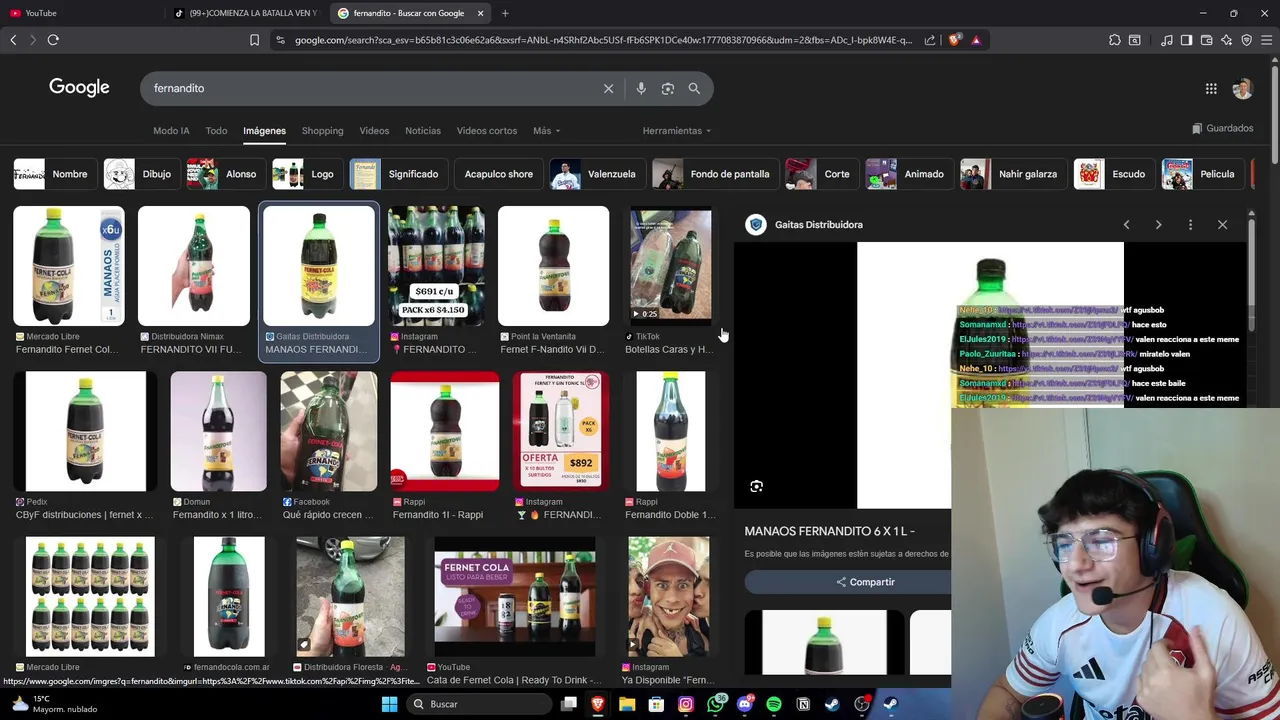Screen dimensions: 1280x720
Task: Open the Google account avatar
Action: click(1242, 88)
